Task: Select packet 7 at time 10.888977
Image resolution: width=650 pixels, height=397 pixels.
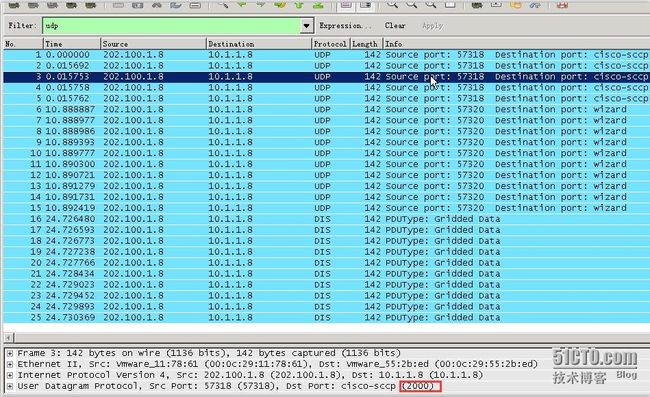Action: (x=327, y=120)
